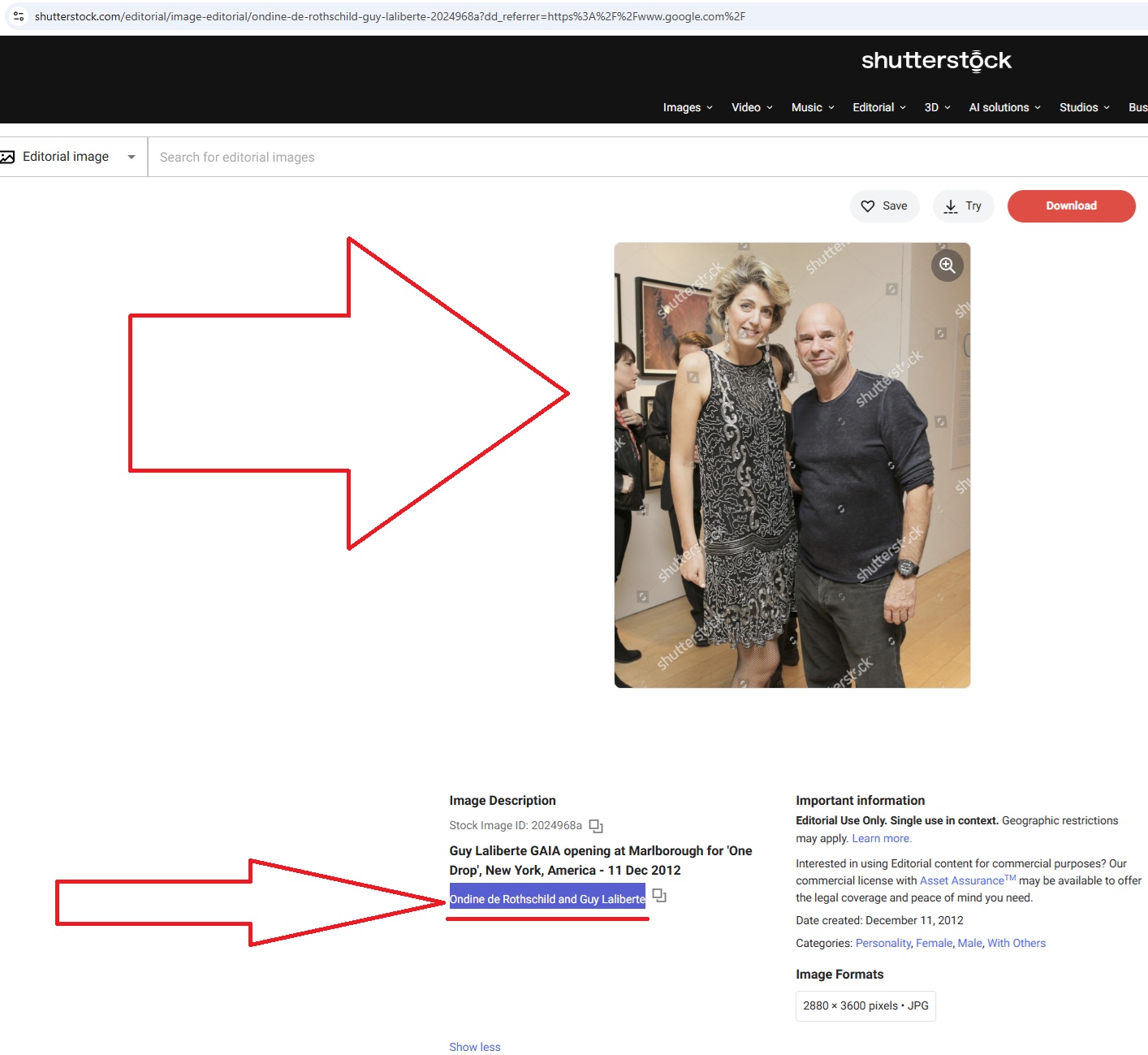Viewport: 1148px width, 1055px height.
Task: Open the Asset Assurance link
Action: (968, 880)
